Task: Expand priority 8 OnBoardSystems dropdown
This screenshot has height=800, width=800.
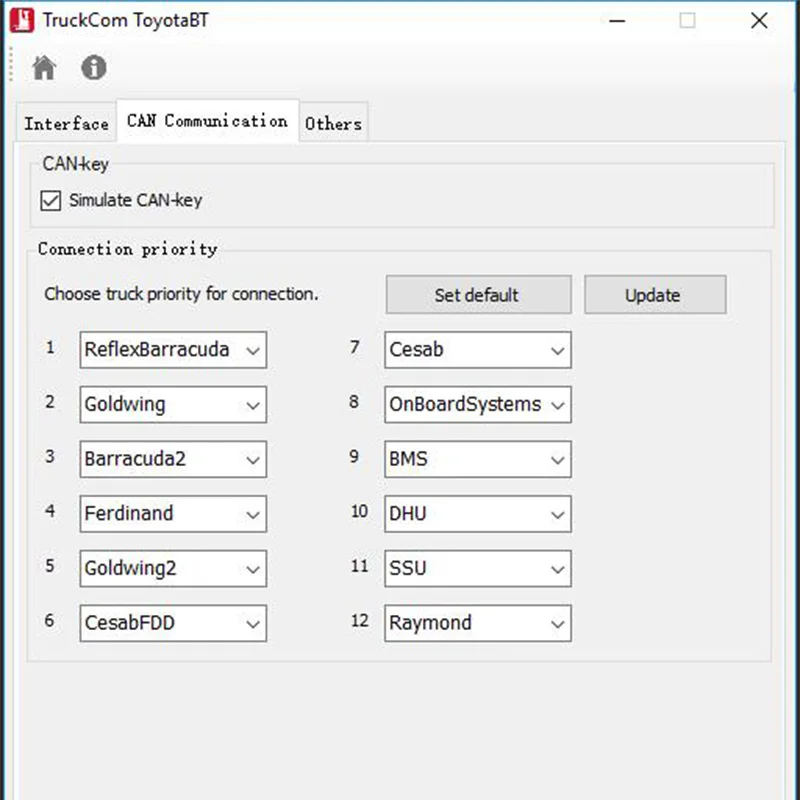Action: pyautogui.click(x=478, y=405)
